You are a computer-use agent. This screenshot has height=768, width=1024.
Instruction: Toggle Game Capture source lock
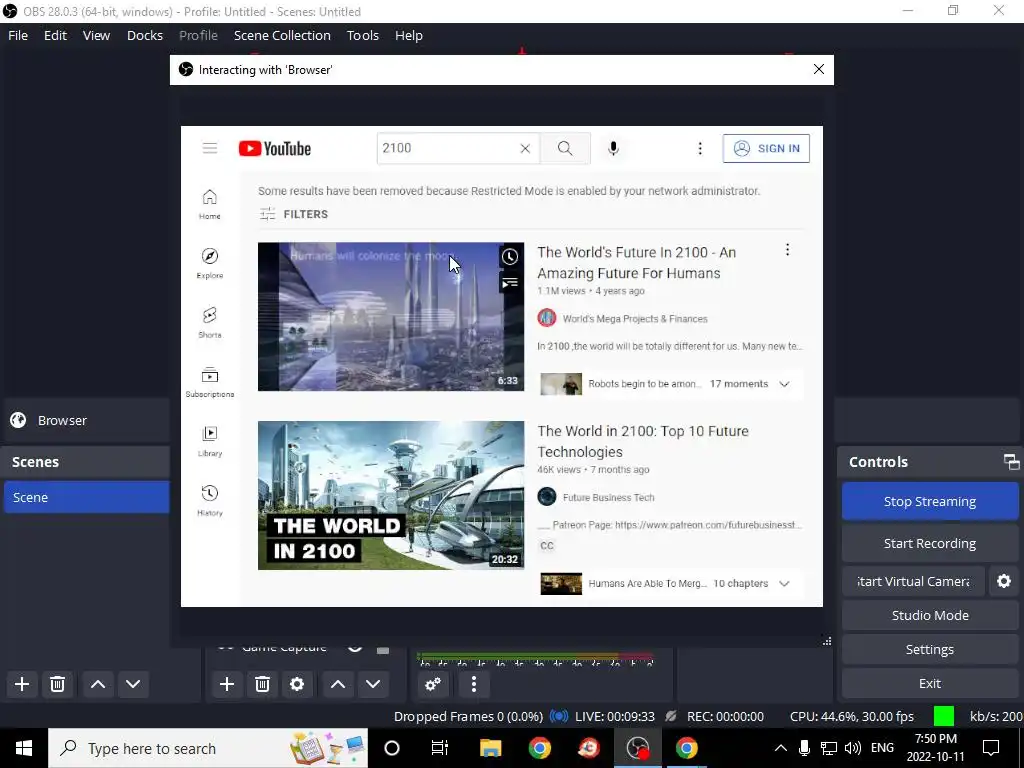383,649
